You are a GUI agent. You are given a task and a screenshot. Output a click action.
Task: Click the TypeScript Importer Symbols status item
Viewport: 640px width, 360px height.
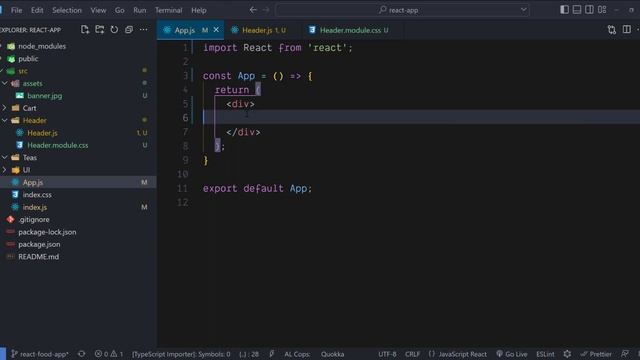(181, 354)
